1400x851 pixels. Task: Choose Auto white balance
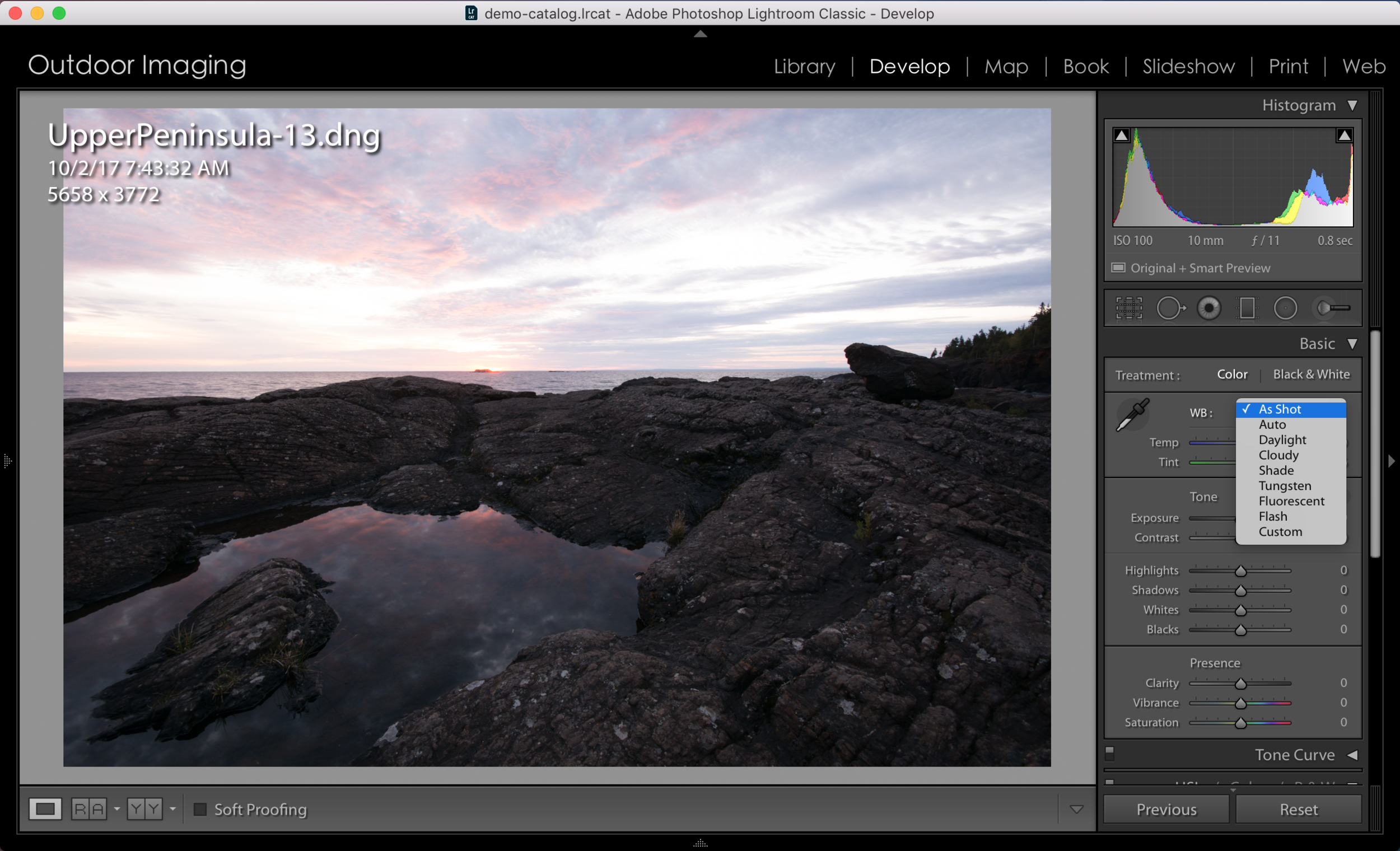(x=1290, y=425)
